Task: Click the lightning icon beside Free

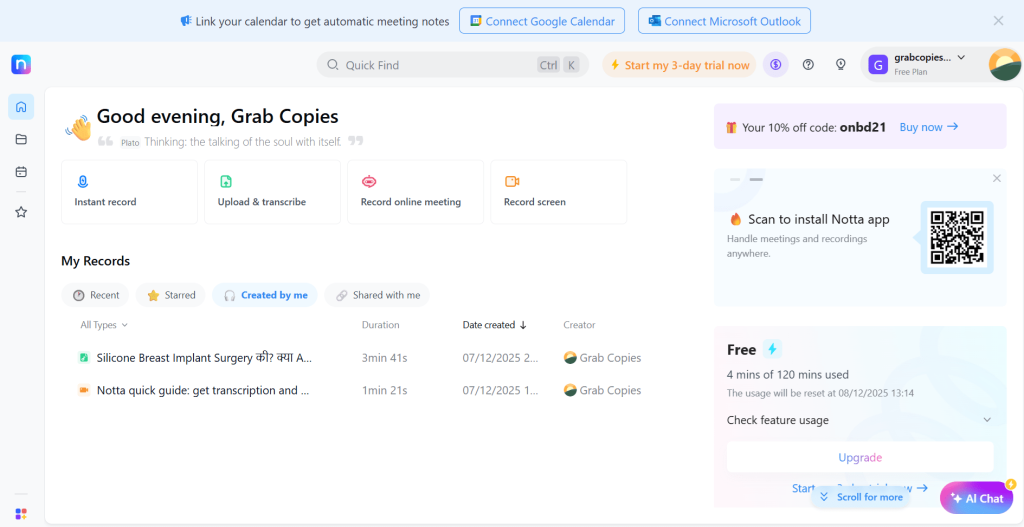Action: pyautogui.click(x=773, y=349)
